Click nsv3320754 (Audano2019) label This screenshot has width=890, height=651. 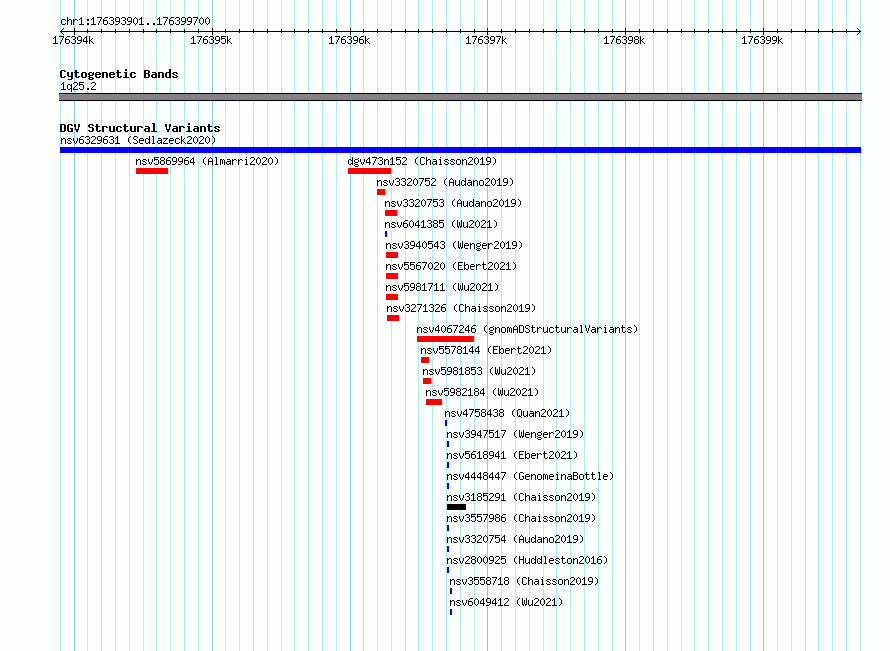(x=515, y=539)
